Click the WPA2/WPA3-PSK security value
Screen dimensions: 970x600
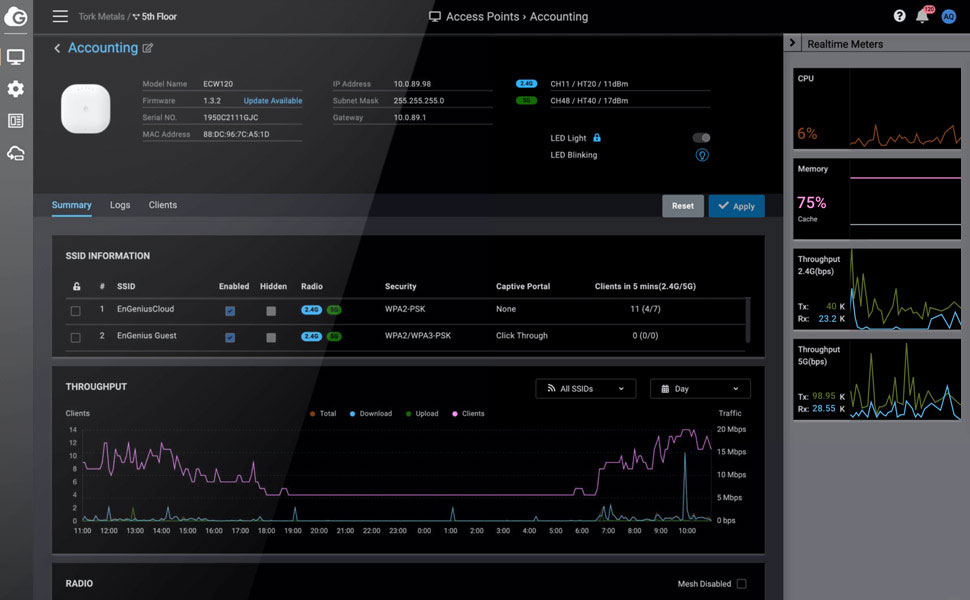coord(418,336)
